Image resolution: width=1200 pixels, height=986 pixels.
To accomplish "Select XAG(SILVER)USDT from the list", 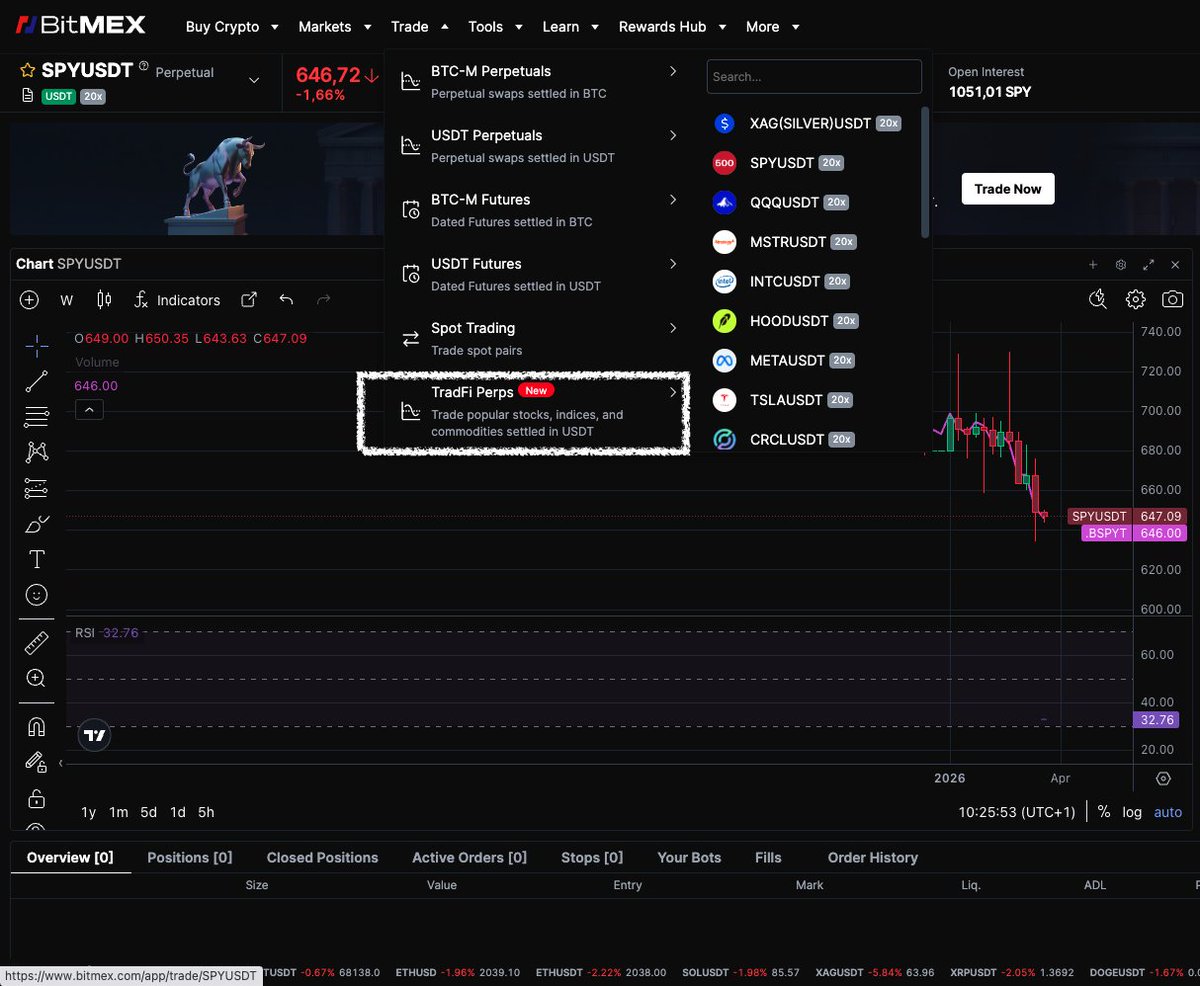I will (811, 123).
